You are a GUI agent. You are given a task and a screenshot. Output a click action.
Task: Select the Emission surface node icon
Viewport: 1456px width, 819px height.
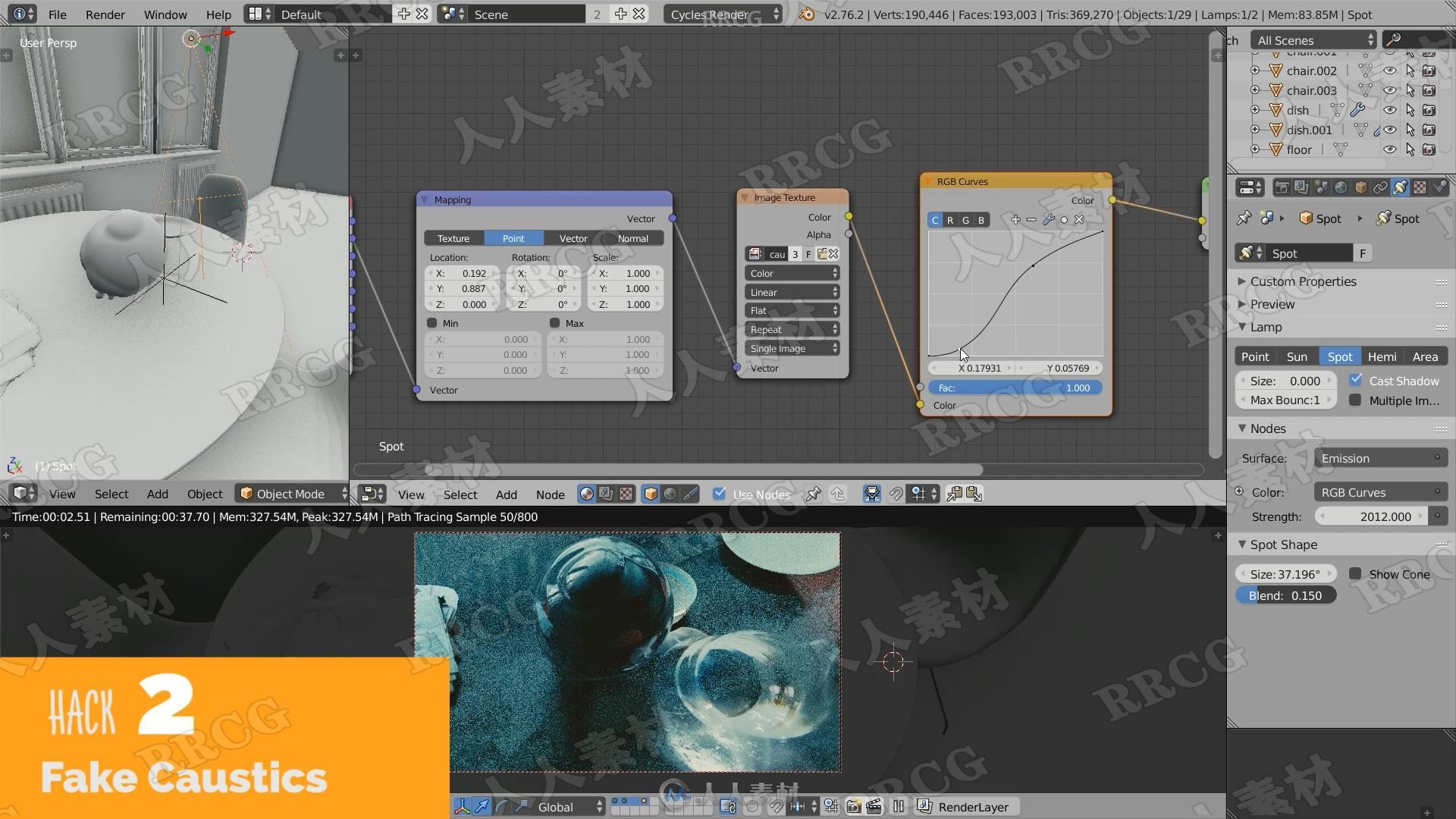(1438, 457)
